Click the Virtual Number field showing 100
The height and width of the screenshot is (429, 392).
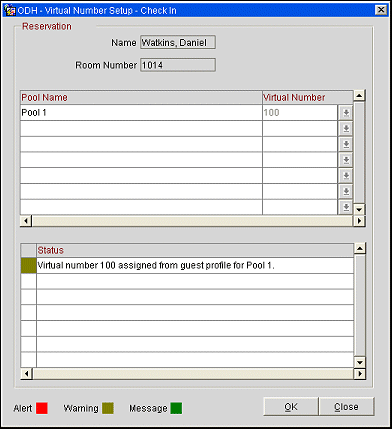300,113
